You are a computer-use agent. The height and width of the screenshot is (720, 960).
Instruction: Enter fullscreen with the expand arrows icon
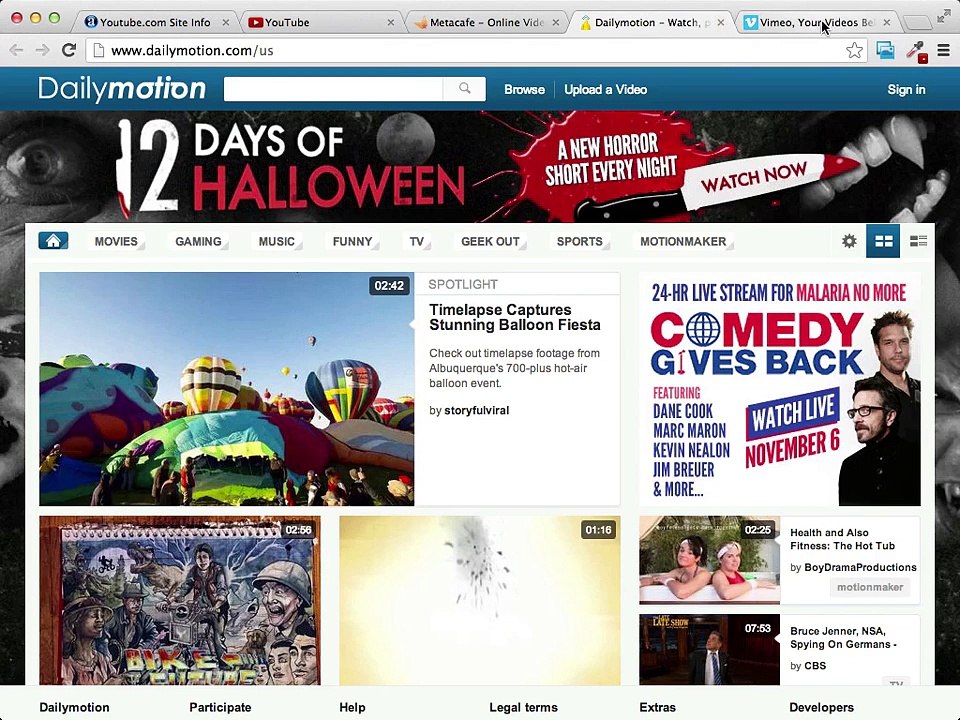(x=943, y=17)
